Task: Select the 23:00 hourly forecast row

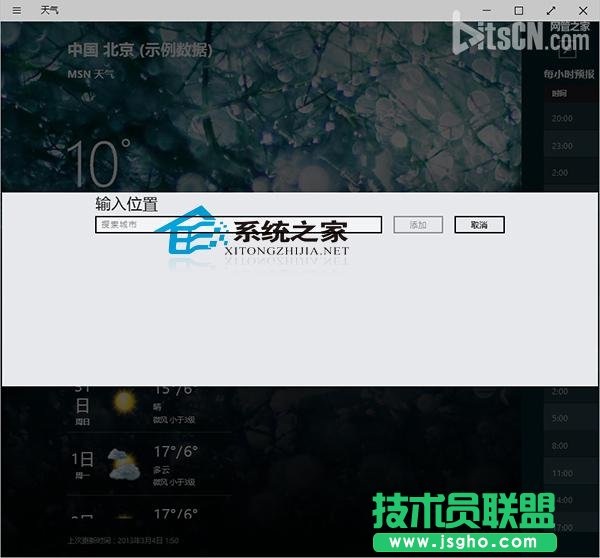Action: coord(571,146)
